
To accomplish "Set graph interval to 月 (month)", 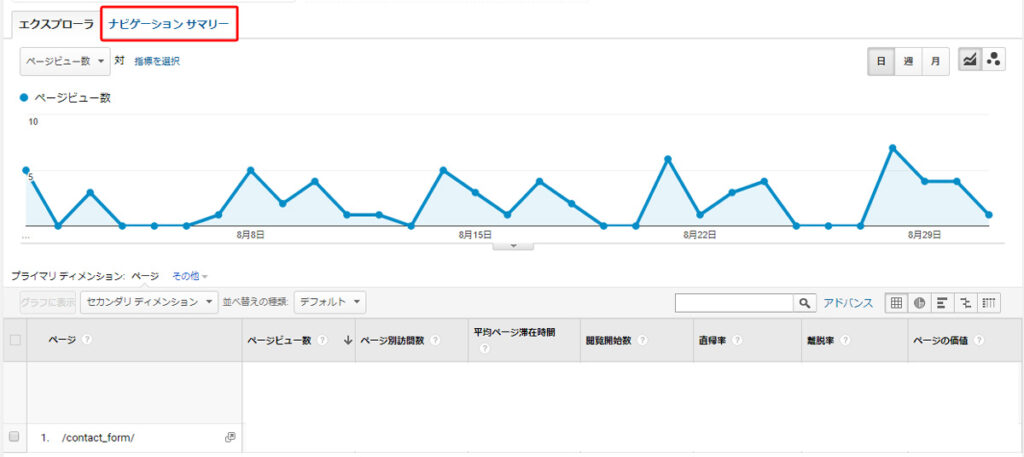I will (934, 61).
